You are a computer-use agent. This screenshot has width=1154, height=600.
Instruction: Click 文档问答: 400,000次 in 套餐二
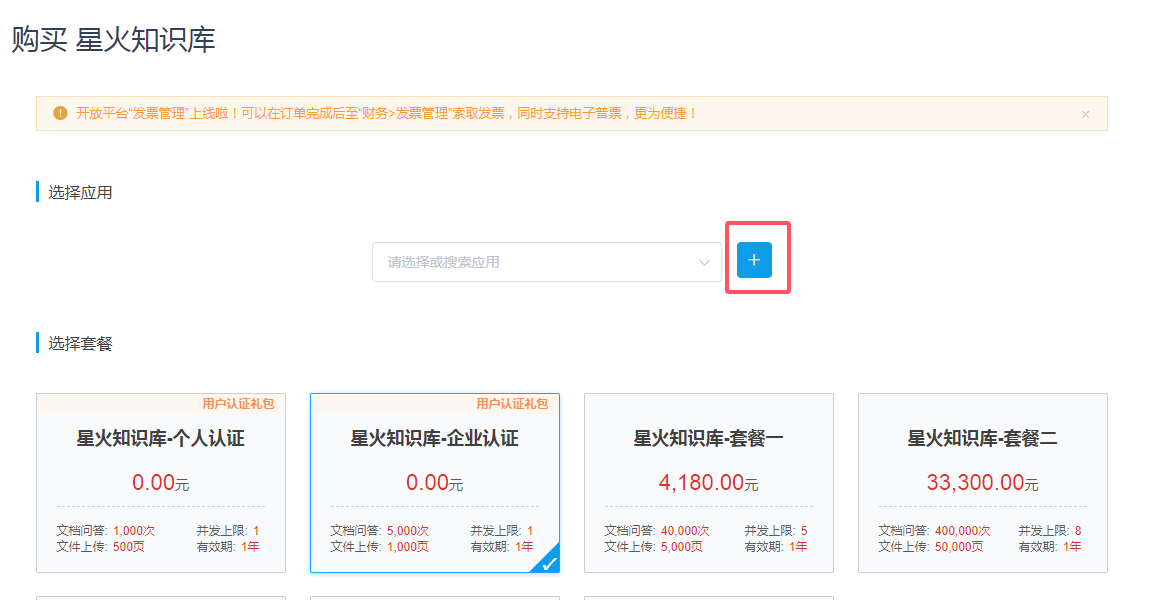tap(935, 531)
